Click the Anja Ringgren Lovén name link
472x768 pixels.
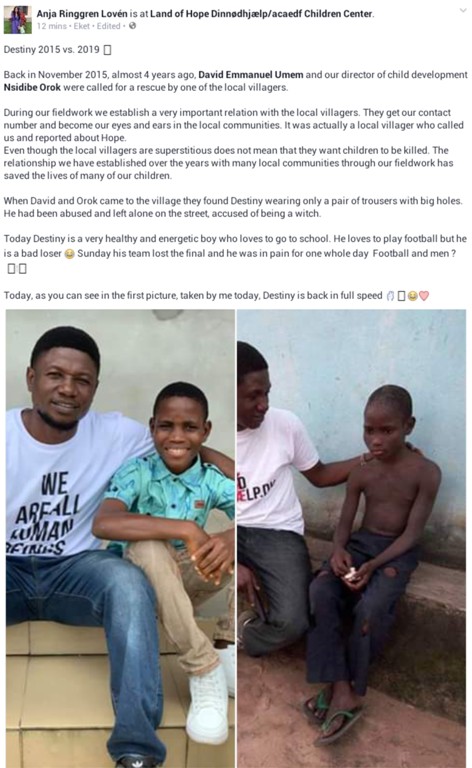coord(82,14)
